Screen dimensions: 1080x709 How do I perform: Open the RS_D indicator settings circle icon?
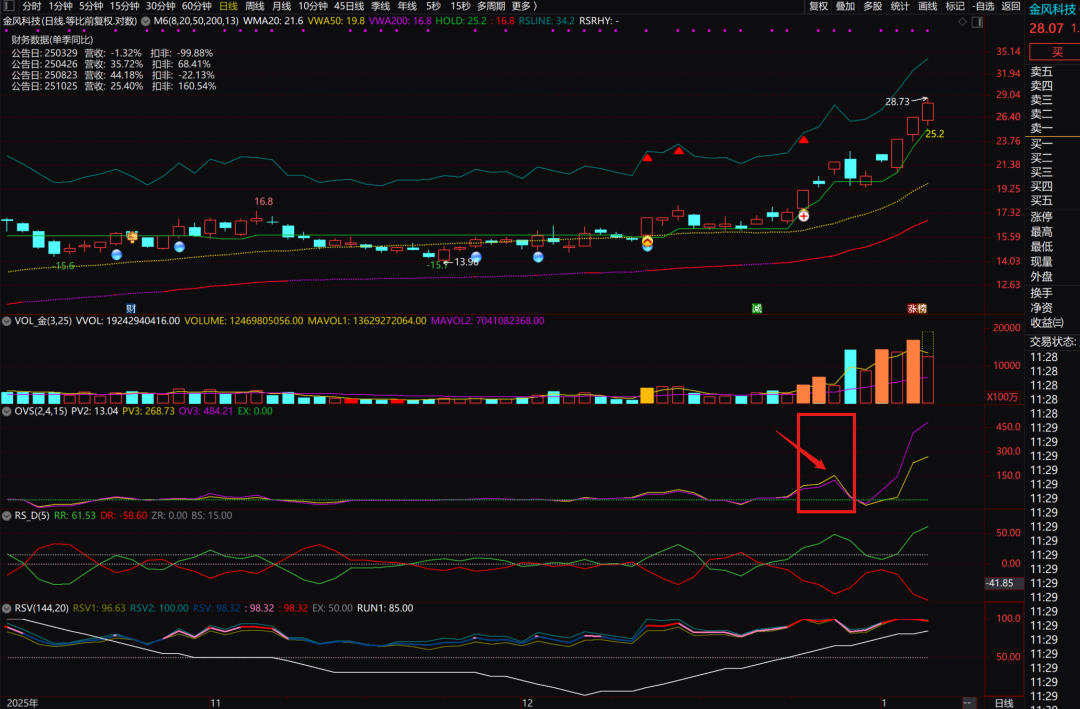tap(6, 515)
